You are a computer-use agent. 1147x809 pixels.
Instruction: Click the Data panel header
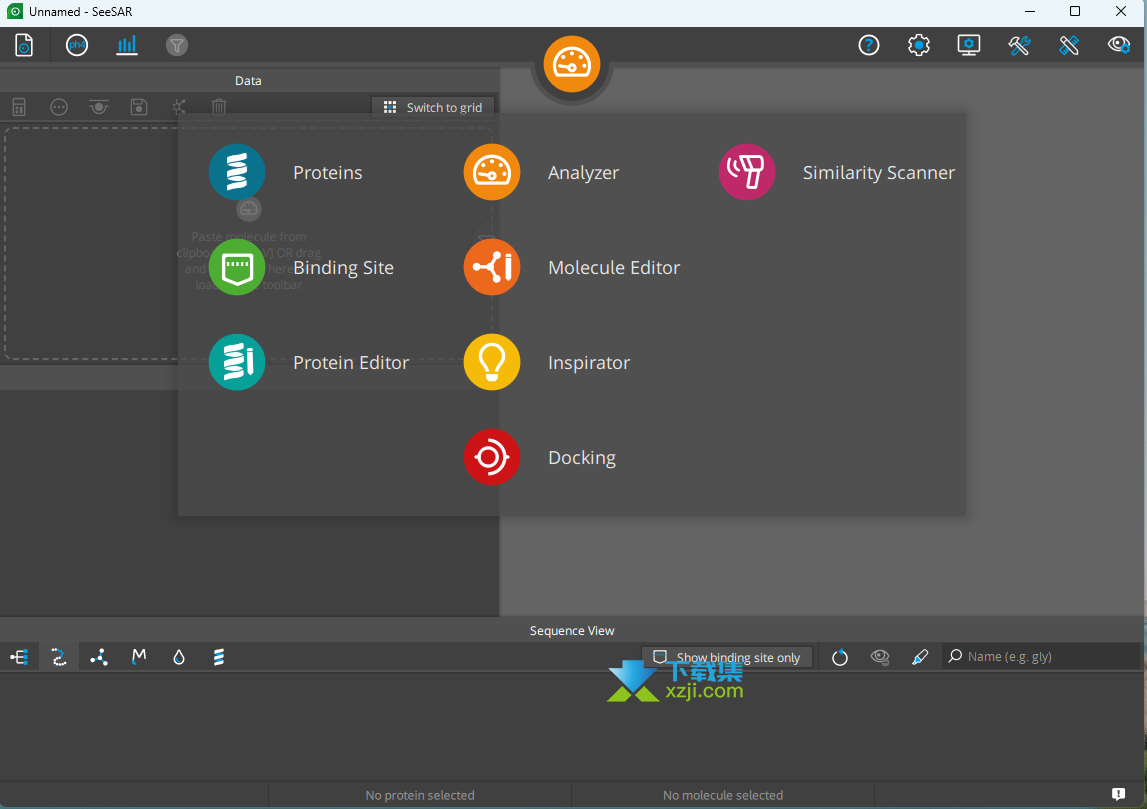[249, 80]
